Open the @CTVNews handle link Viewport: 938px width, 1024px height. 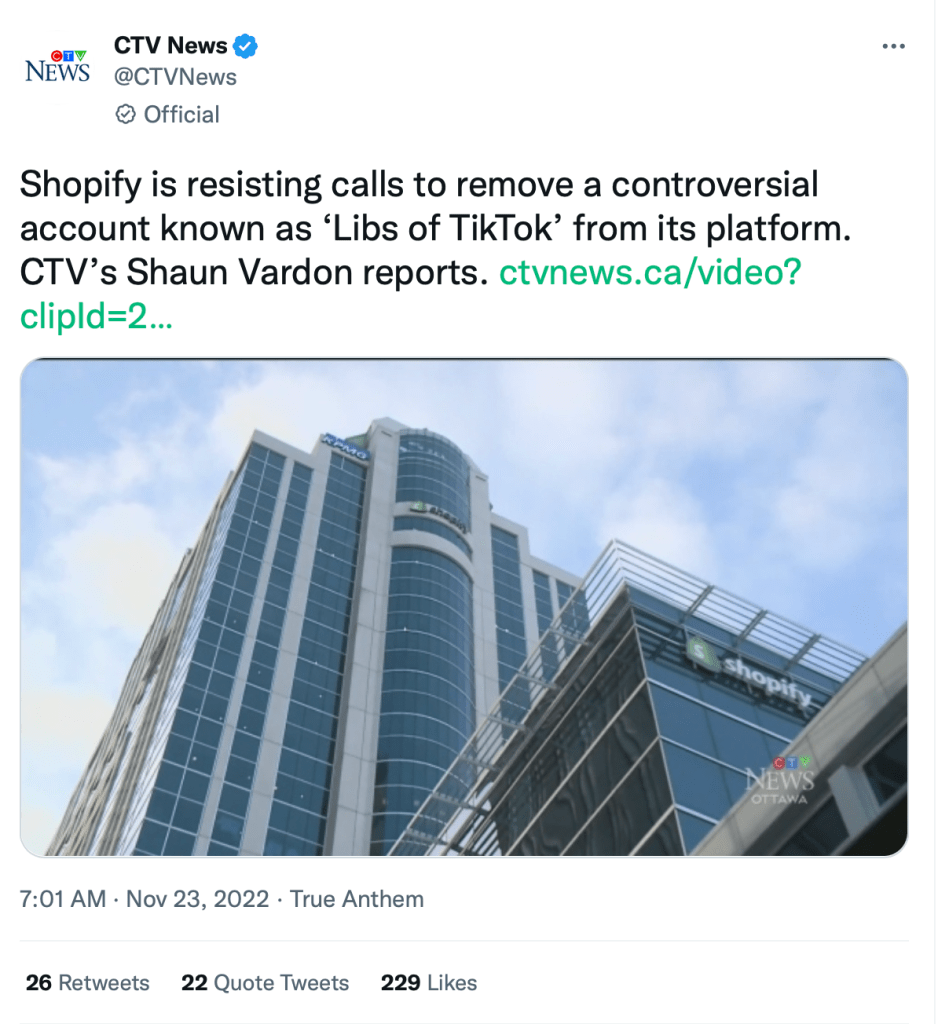(175, 77)
